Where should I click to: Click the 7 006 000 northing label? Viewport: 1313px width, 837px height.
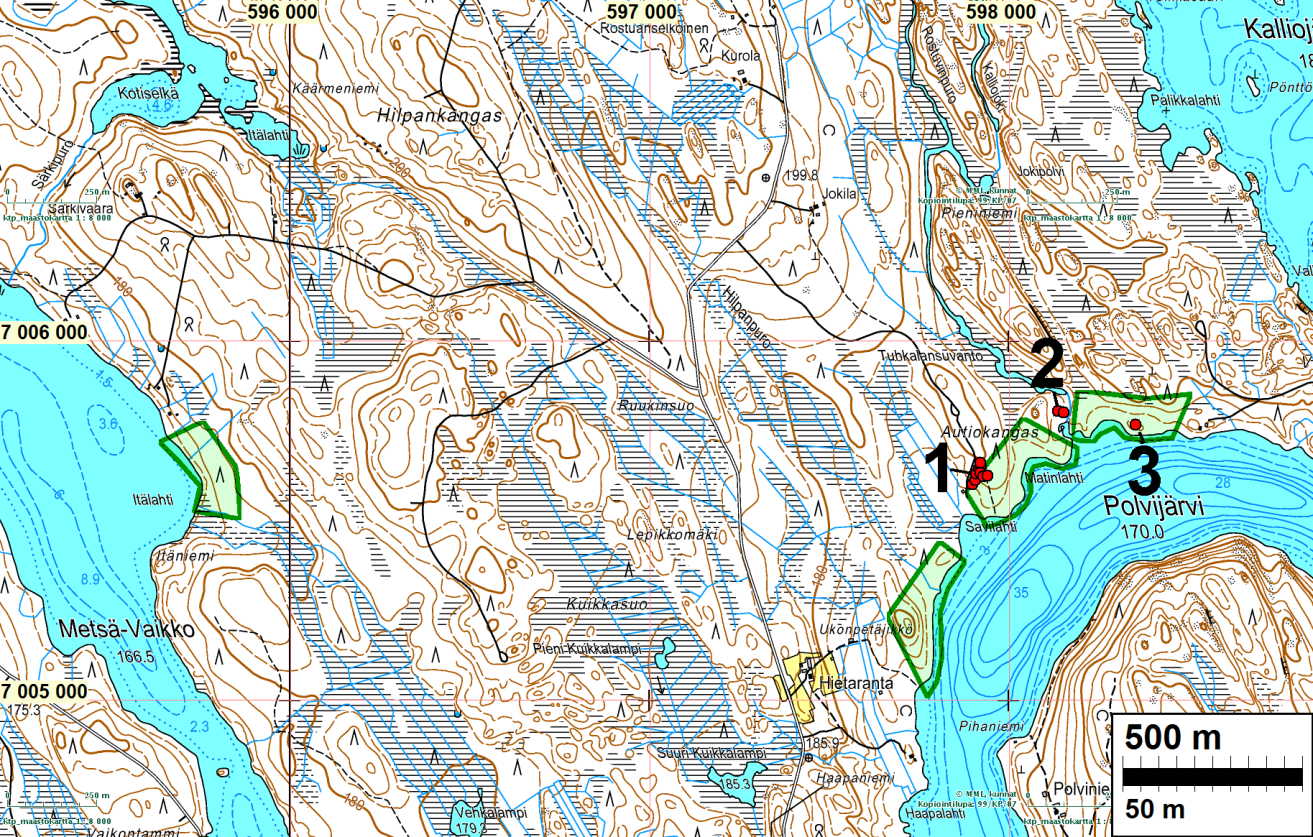click(45, 332)
